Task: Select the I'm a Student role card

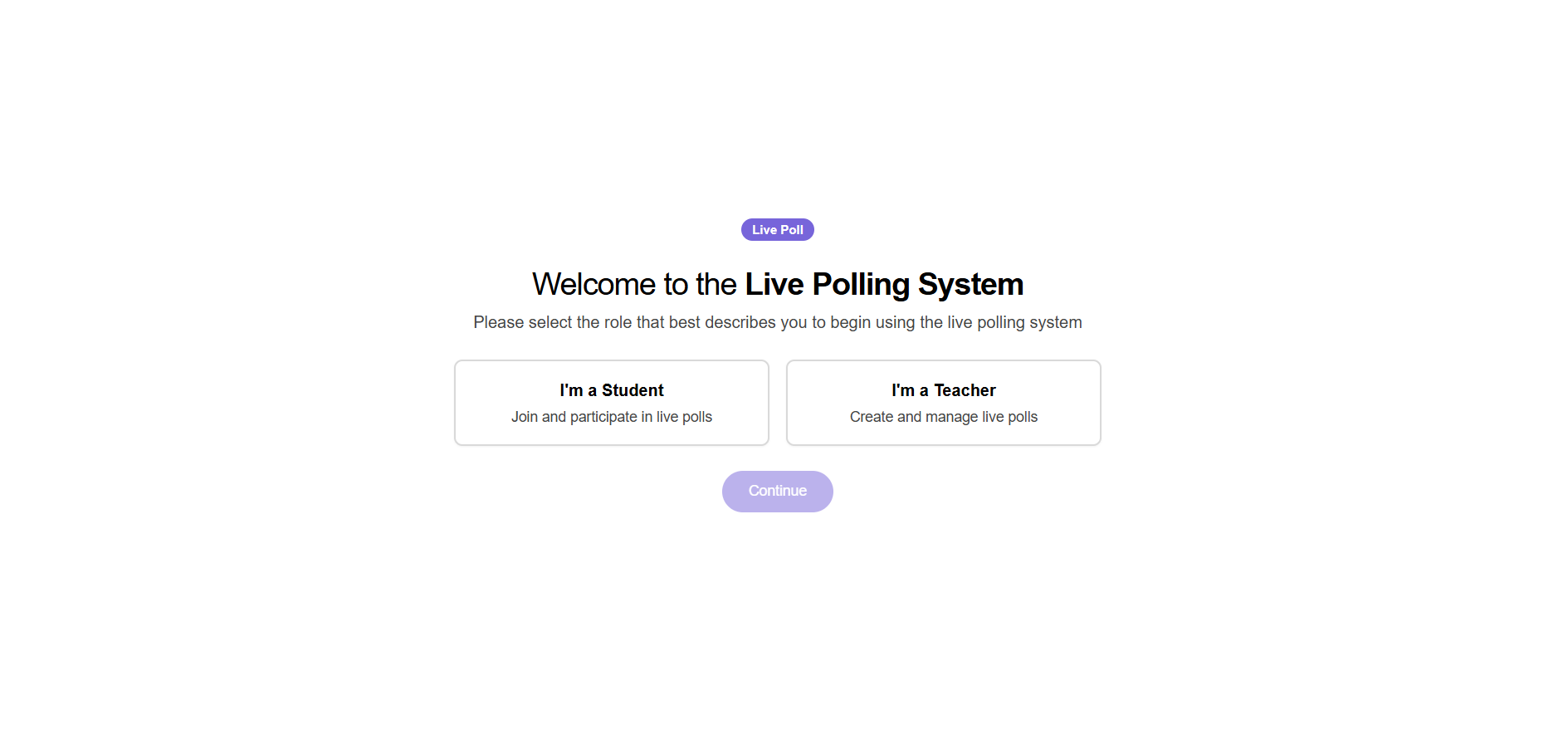Action: coord(611,403)
